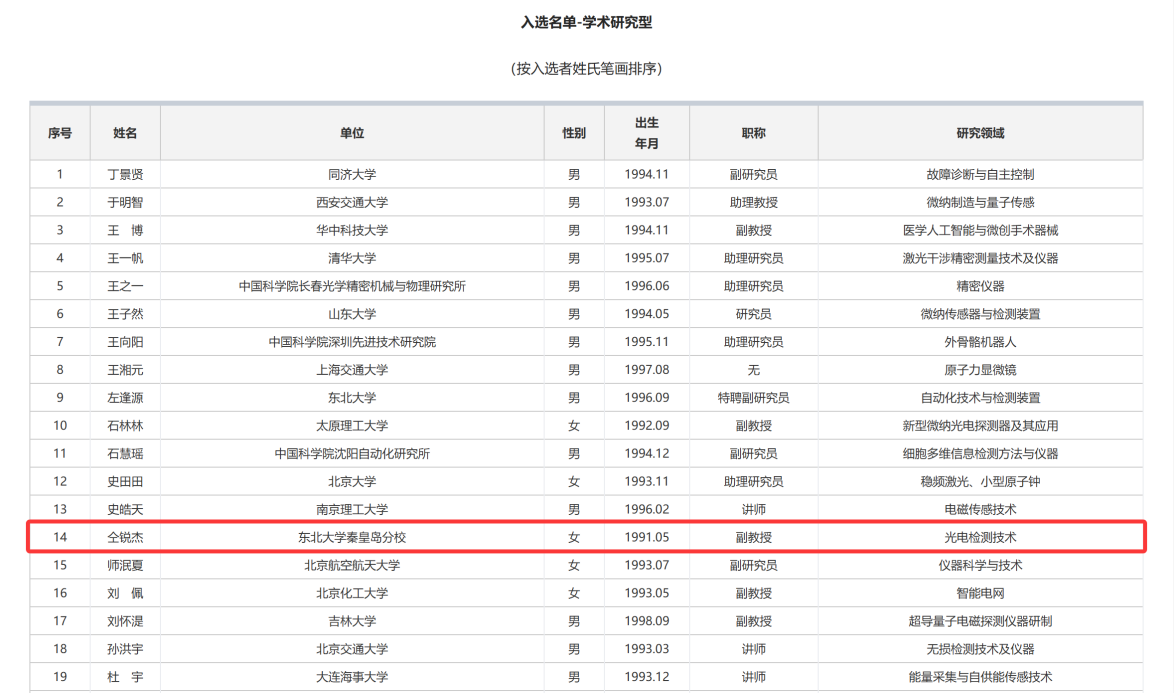Select the 特聘副研究员 title cell
Screen dimensions: 1174x693
753,398
